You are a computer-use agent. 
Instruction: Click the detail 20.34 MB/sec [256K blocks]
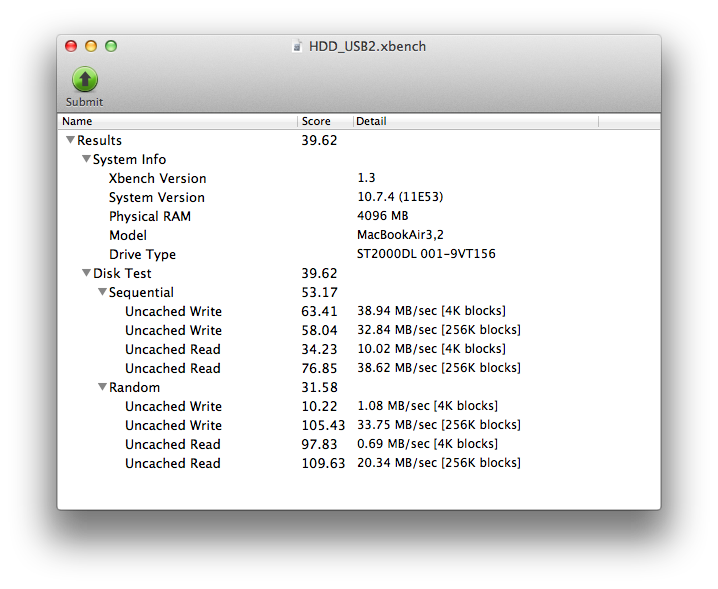click(x=439, y=463)
